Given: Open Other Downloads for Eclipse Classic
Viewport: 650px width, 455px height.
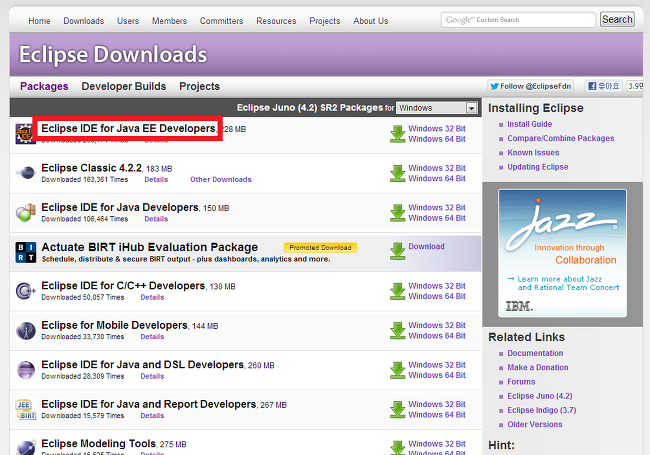Looking at the screenshot, I should 221,179.
